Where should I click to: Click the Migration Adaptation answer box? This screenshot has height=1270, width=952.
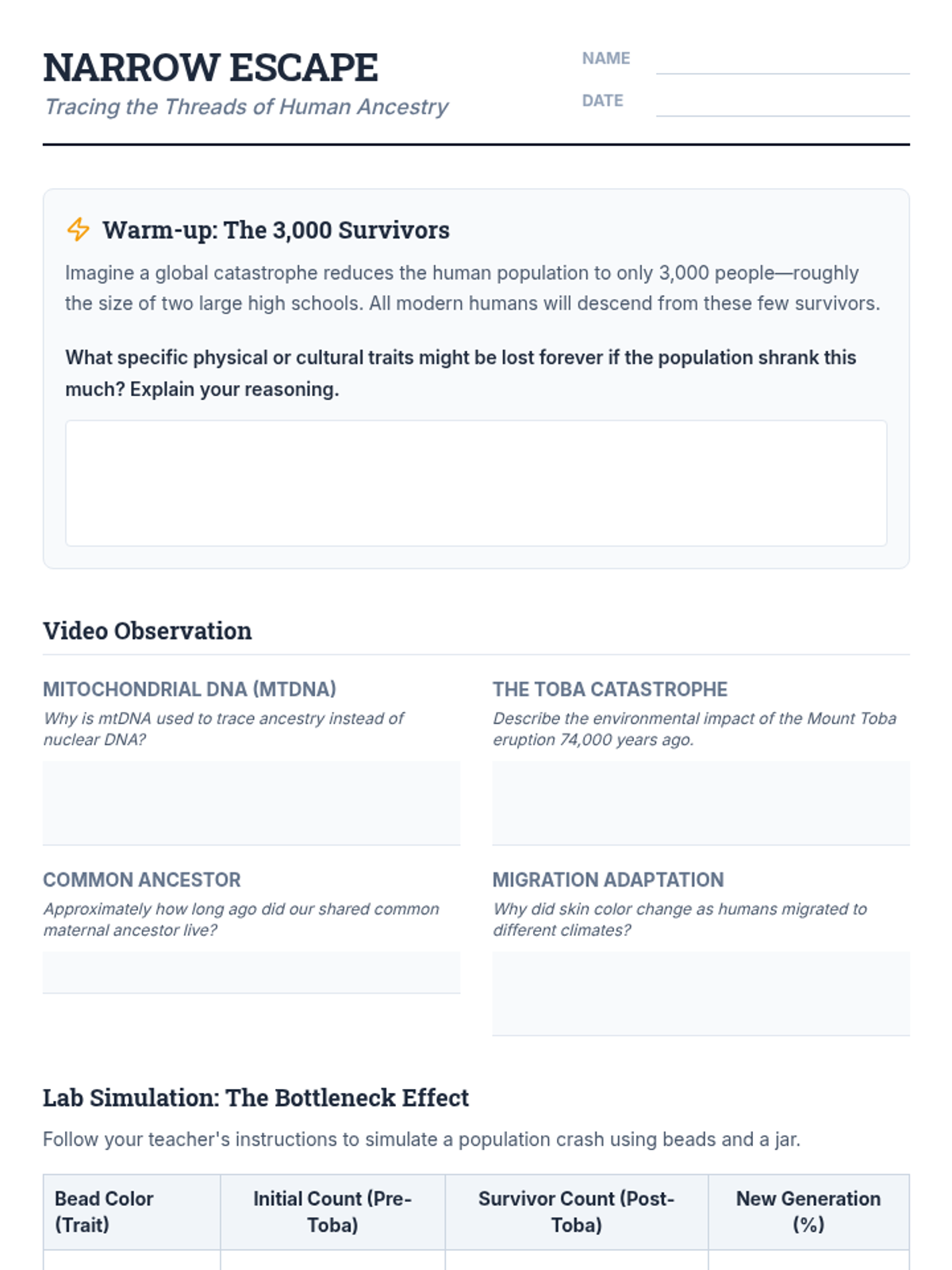point(701,993)
